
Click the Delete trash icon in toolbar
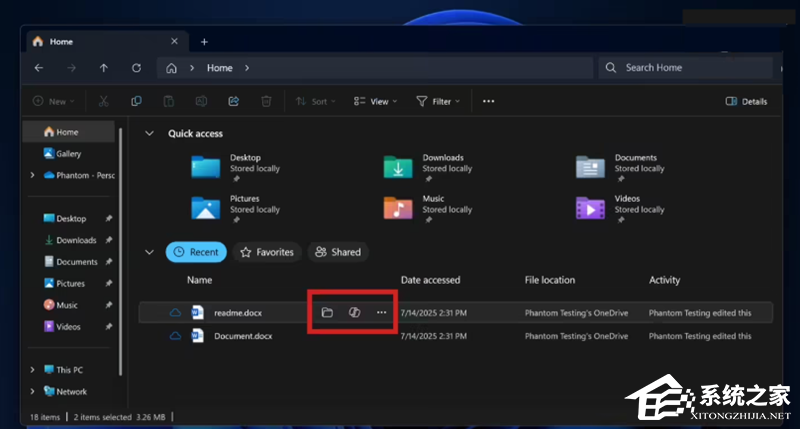tap(266, 101)
